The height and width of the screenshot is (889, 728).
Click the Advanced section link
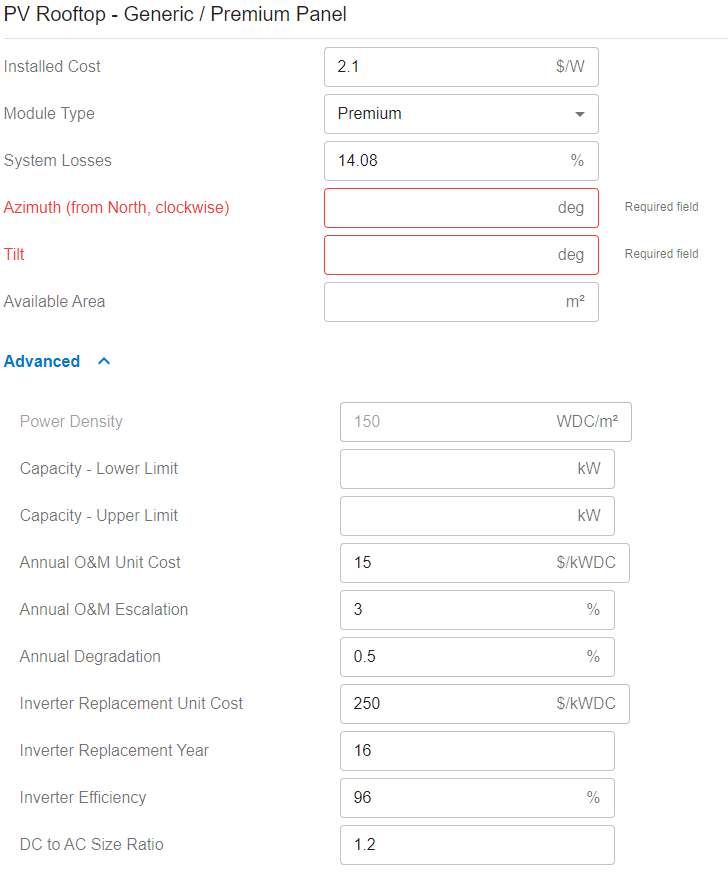pyautogui.click(x=42, y=361)
